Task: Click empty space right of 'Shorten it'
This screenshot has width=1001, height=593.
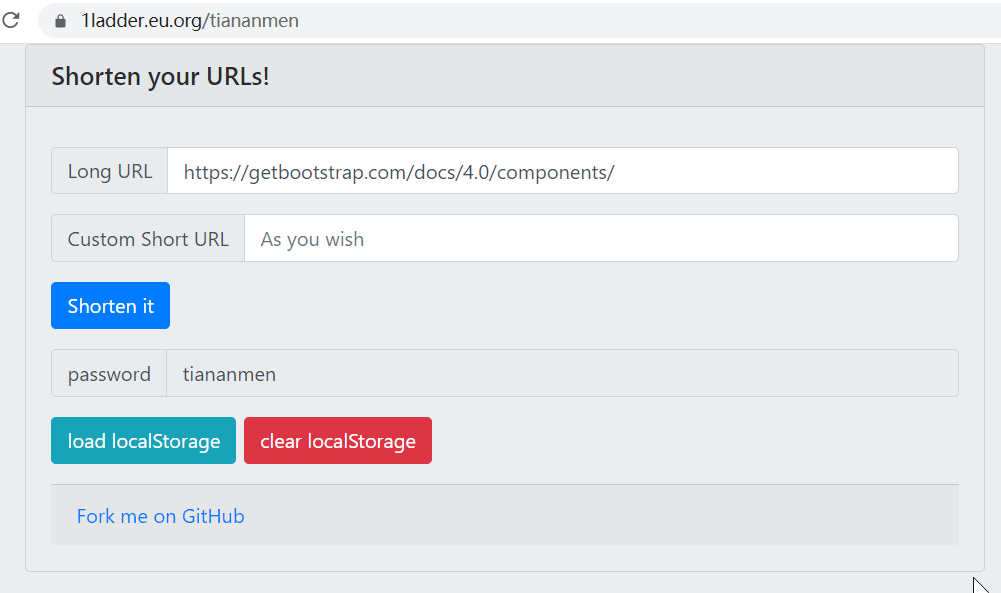Action: (x=560, y=306)
